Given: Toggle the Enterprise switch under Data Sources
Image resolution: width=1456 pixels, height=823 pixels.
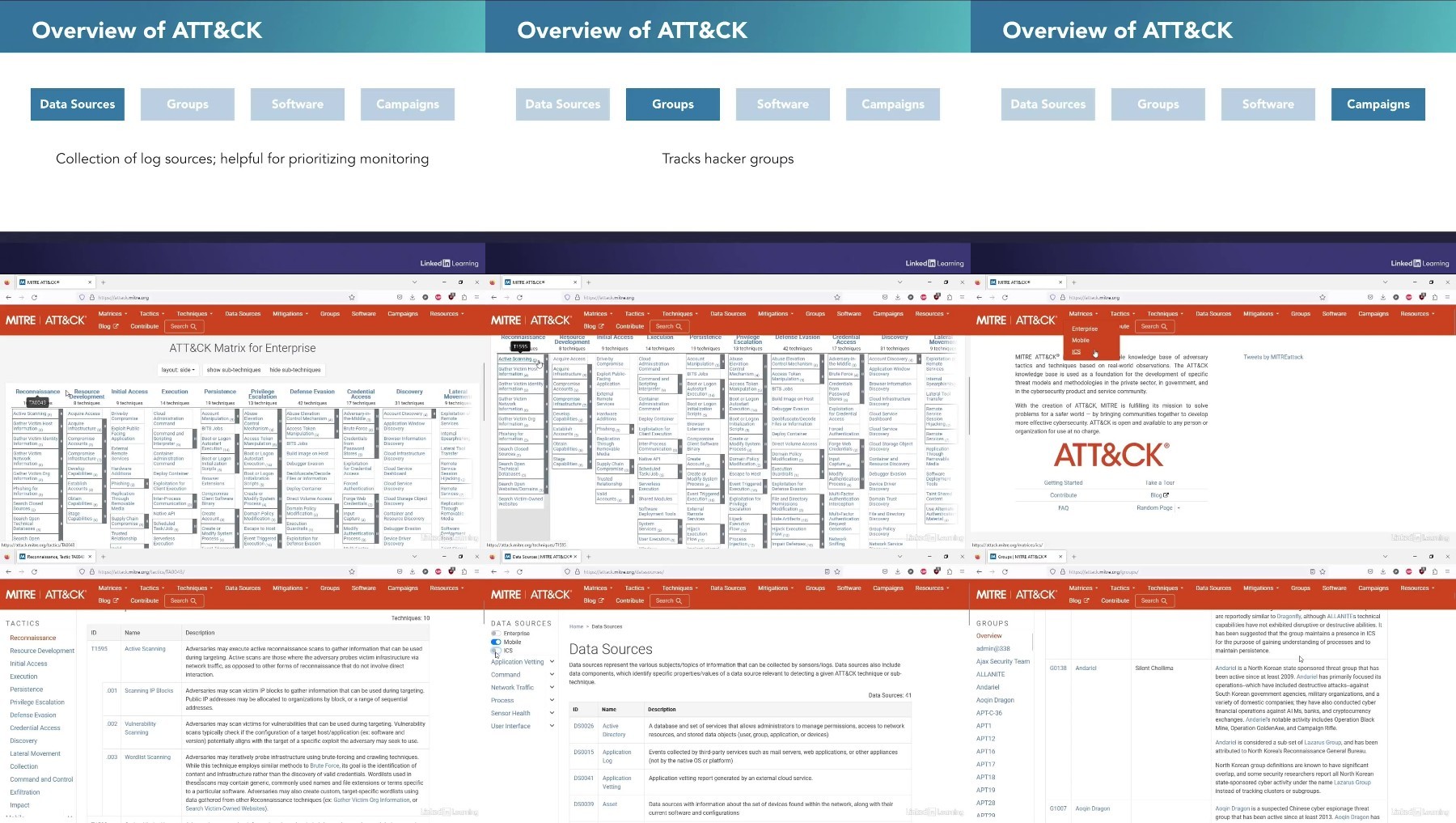Looking at the screenshot, I should 496,634.
